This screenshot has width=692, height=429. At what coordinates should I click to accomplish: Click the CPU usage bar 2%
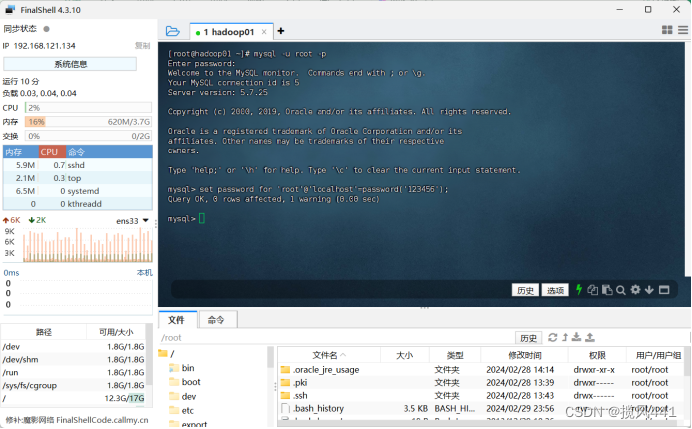coord(88,108)
